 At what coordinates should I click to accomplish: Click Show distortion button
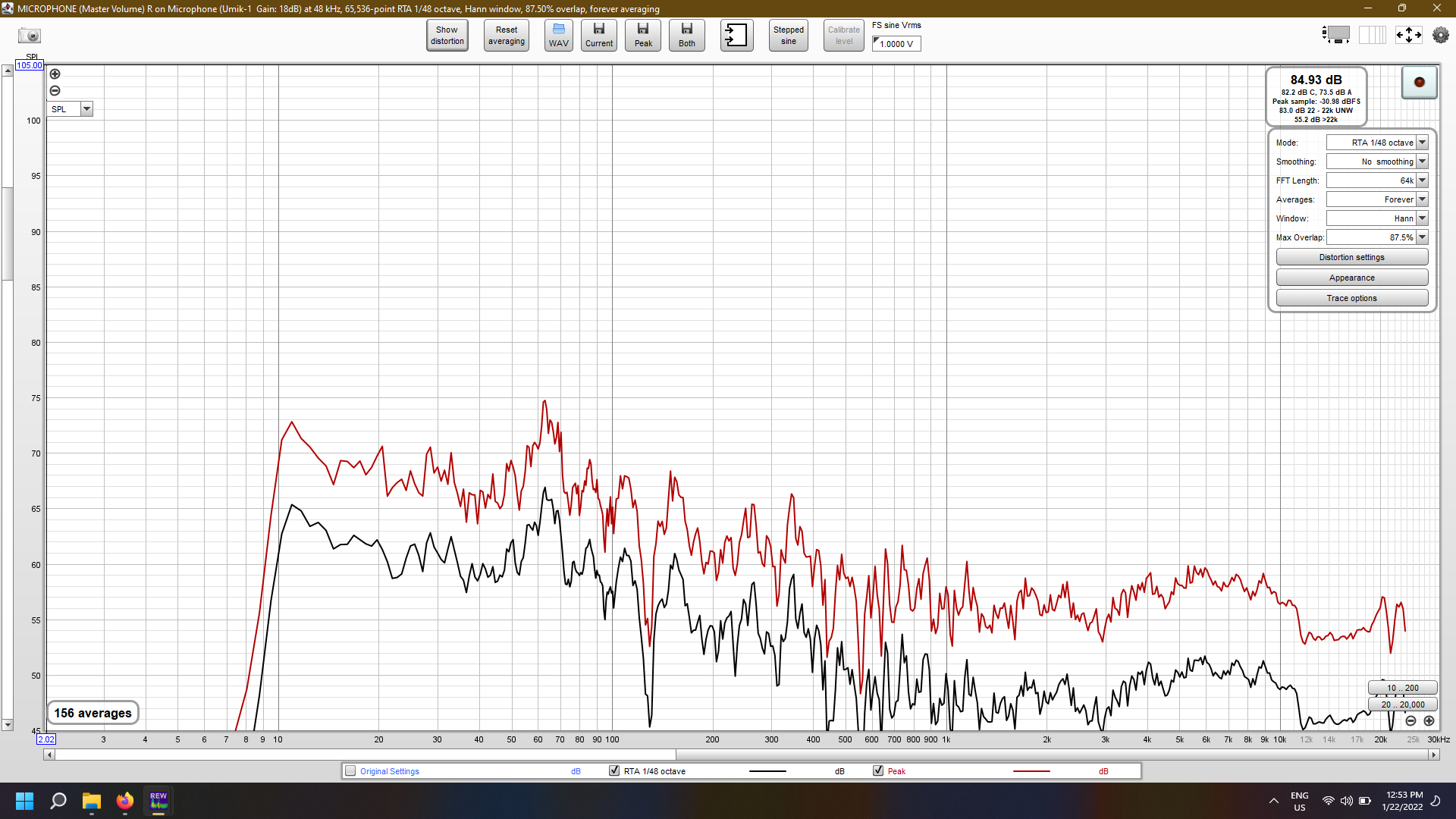447,36
